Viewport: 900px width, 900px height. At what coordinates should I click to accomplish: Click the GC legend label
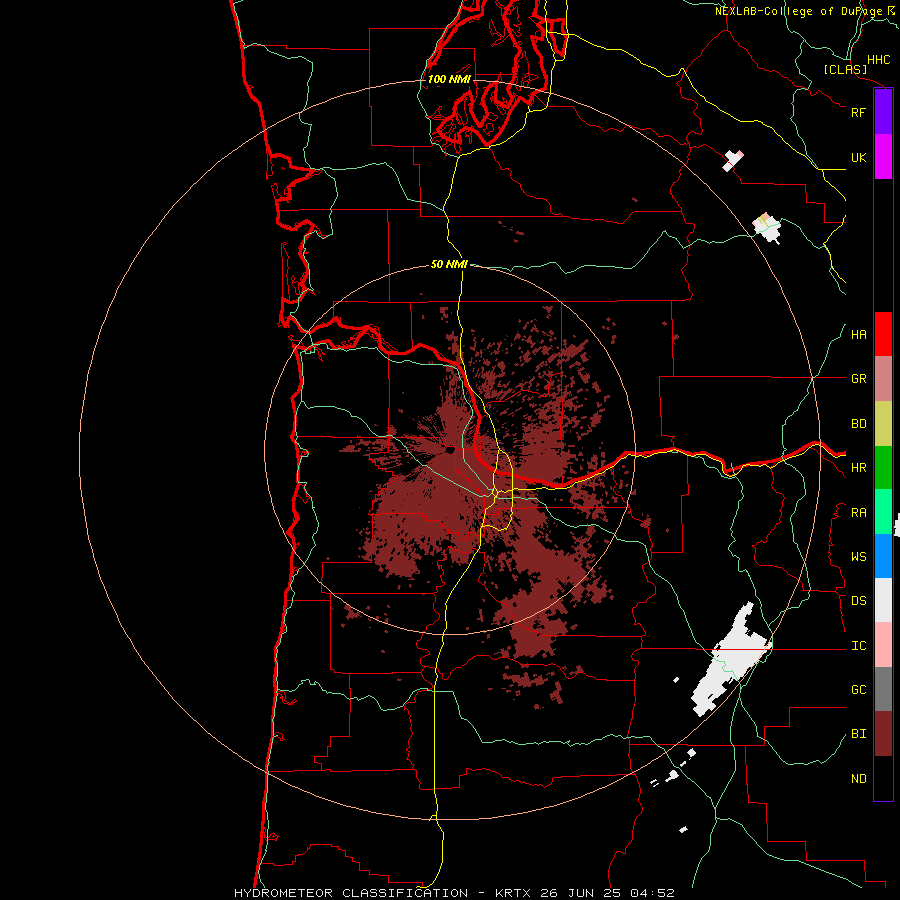click(x=858, y=690)
